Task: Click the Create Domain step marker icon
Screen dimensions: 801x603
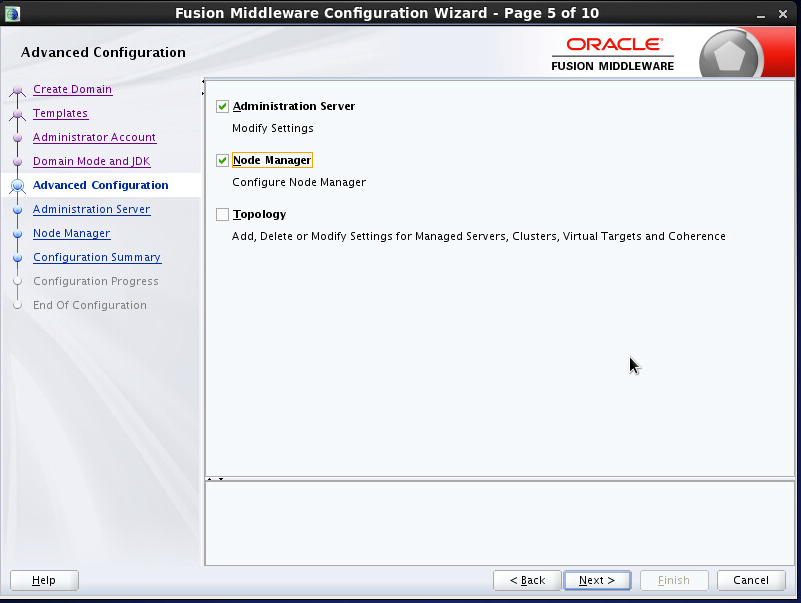Action: [x=17, y=91]
